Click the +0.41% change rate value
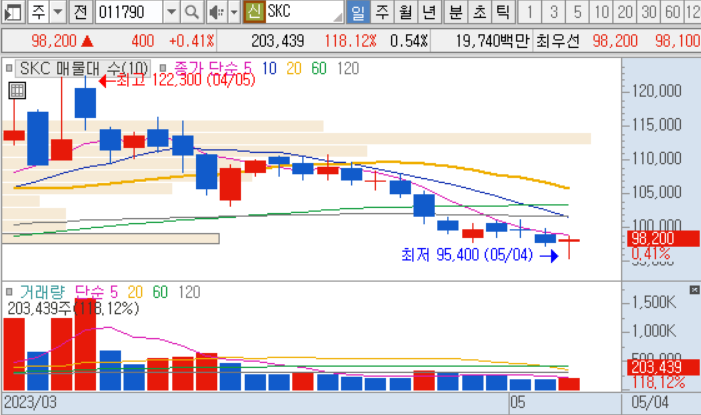The height and width of the screenshot is (415, 701). (192, 41)
